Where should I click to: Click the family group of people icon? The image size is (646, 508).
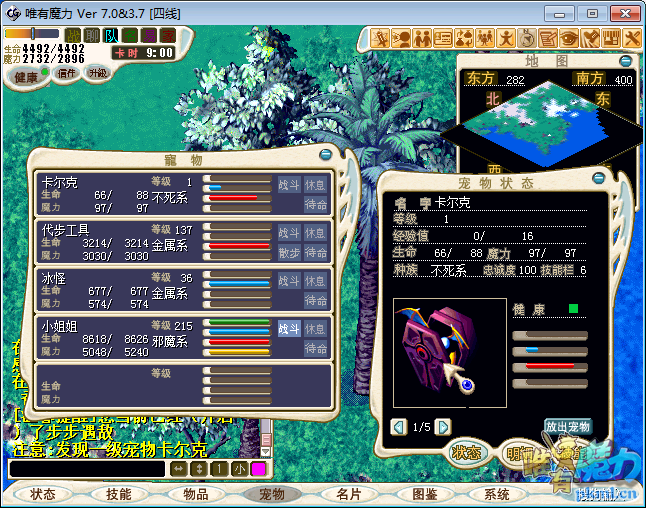tap(485, 39)
